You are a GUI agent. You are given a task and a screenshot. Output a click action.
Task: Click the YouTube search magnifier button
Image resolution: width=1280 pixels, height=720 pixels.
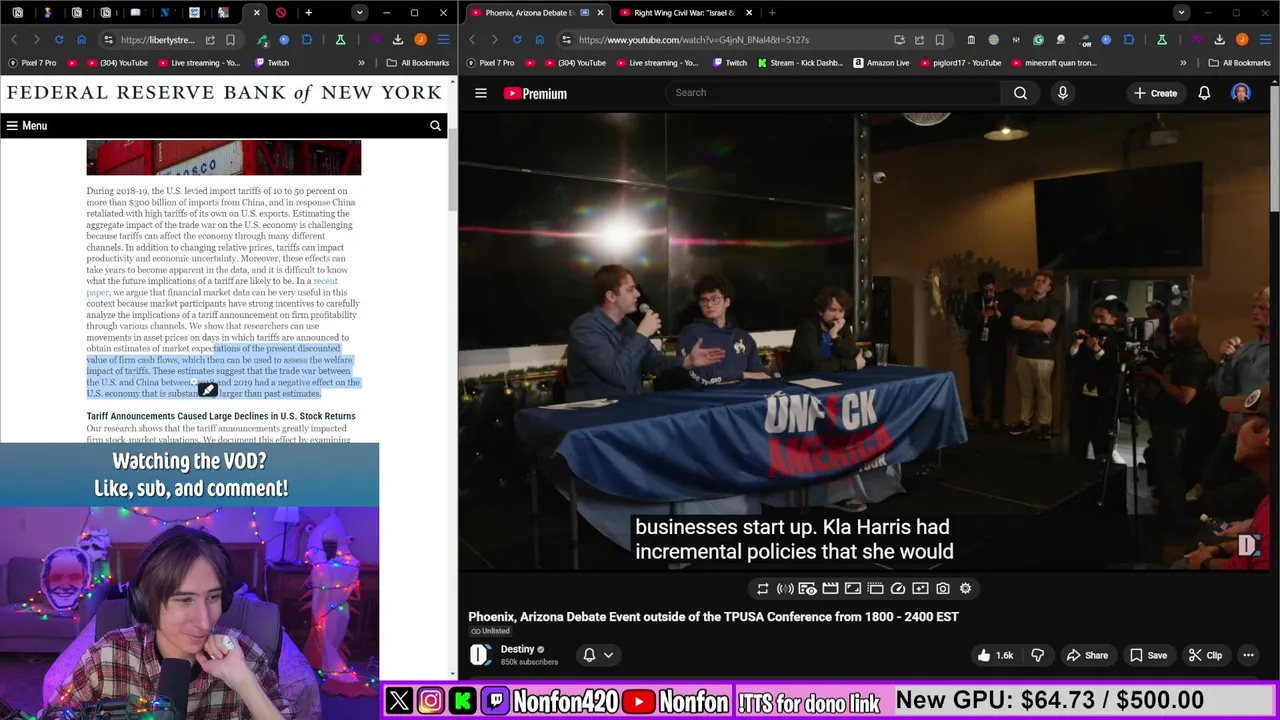1020,93
